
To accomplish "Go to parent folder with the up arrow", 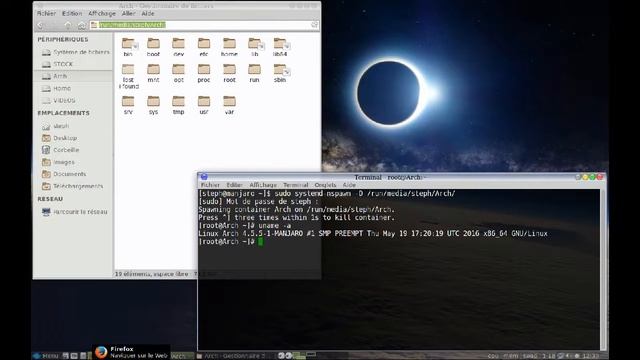I will (x=68, y=25).
